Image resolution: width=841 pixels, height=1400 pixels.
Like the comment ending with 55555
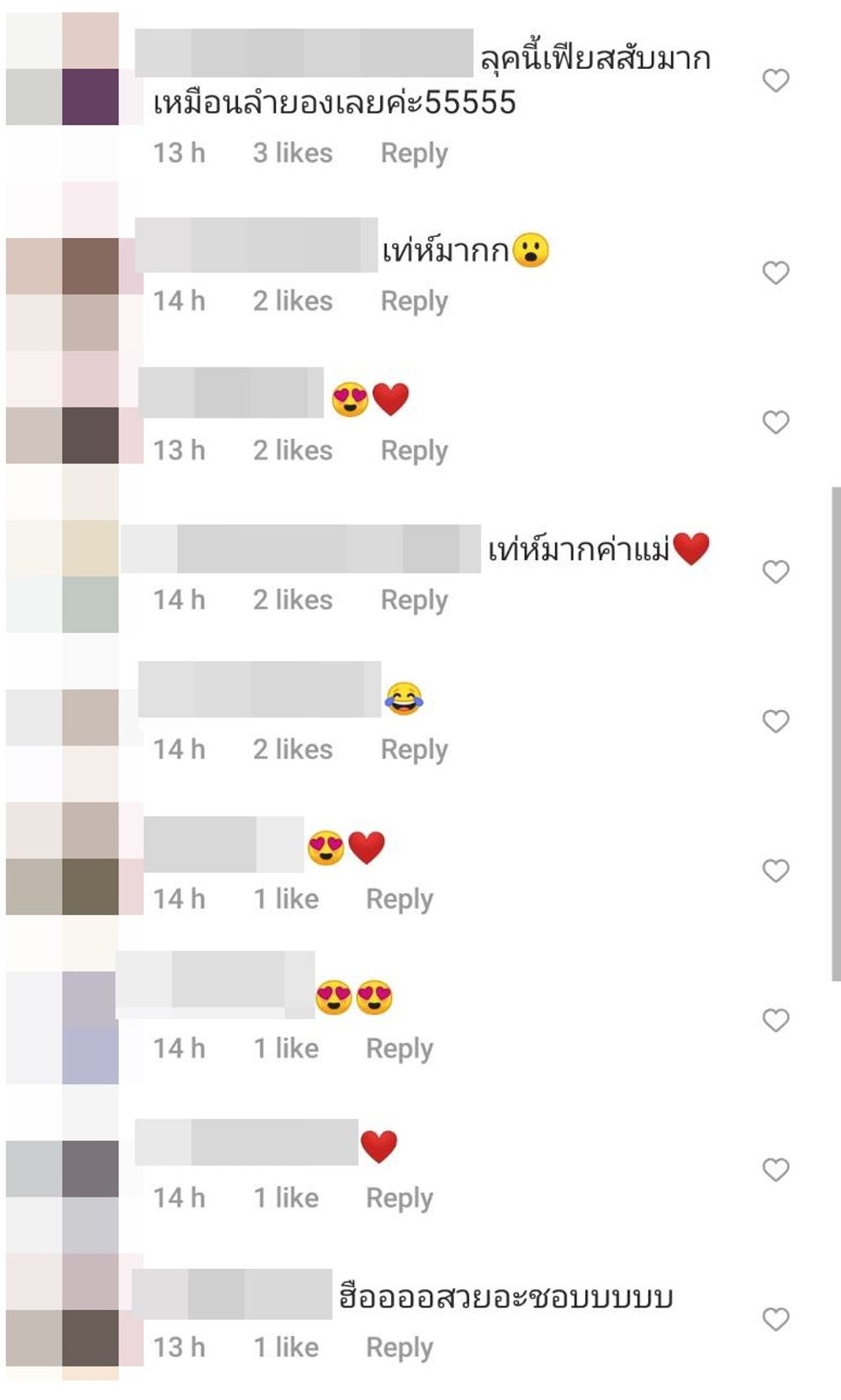click(x=775, y=81)
